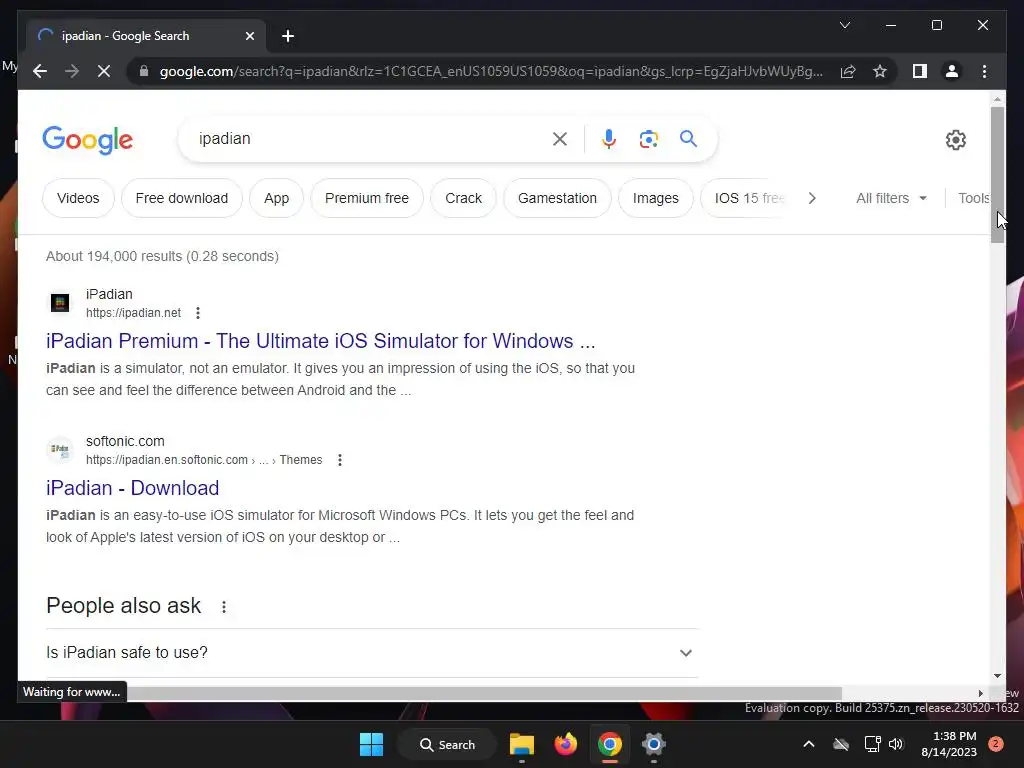Open Chrome side panel
The image size is (1024, 768).
[920, 71]
